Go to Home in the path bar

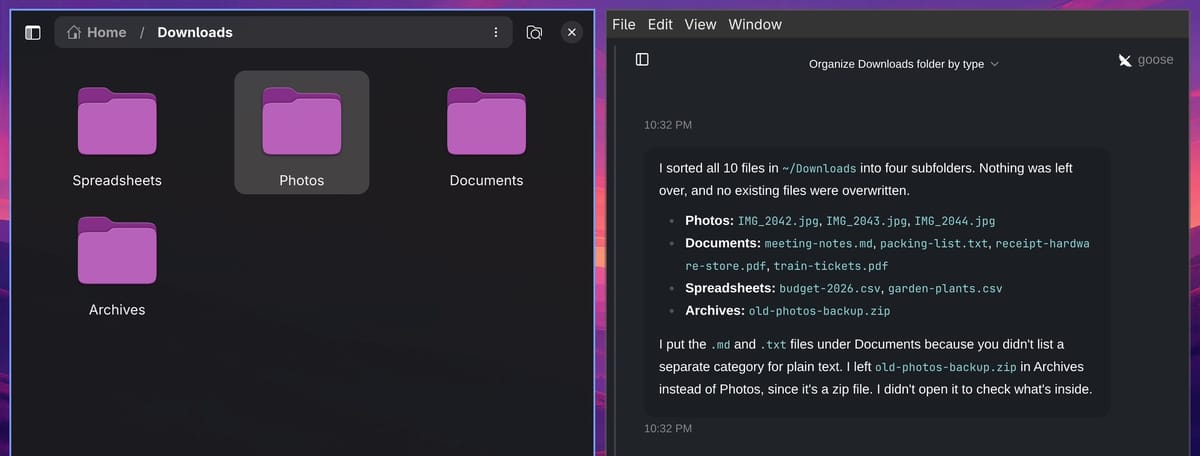[97, 32]
